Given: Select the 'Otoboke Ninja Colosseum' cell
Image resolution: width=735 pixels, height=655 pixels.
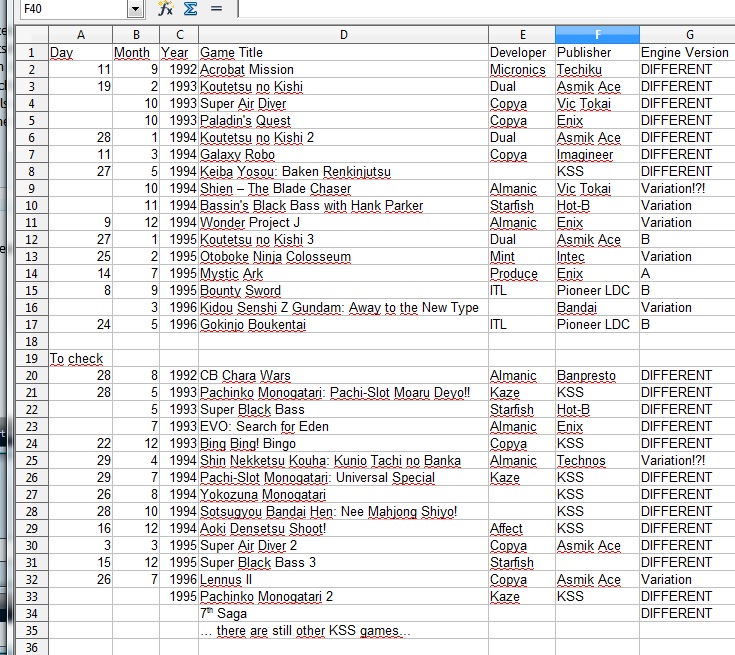Looking at the screenshot, I should tap(344, 256).
